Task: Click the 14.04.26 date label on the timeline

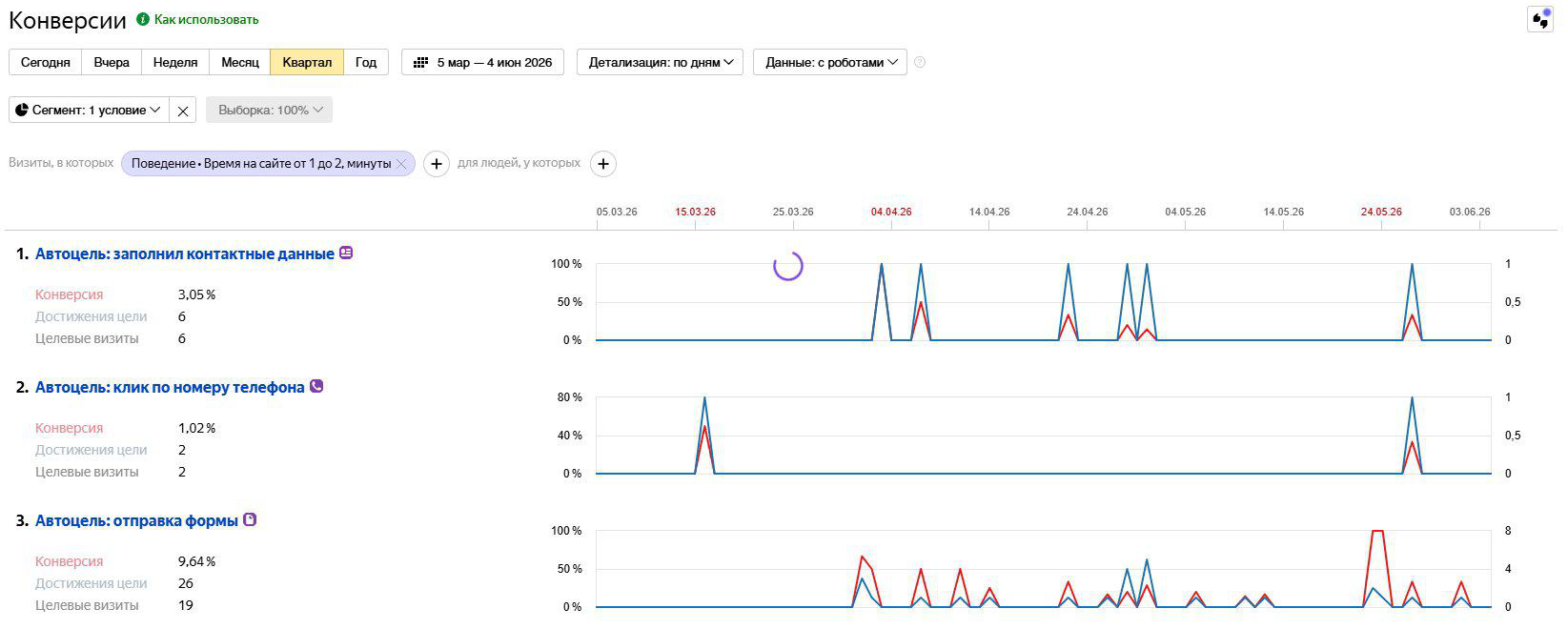Action: [x=989, y=212]
